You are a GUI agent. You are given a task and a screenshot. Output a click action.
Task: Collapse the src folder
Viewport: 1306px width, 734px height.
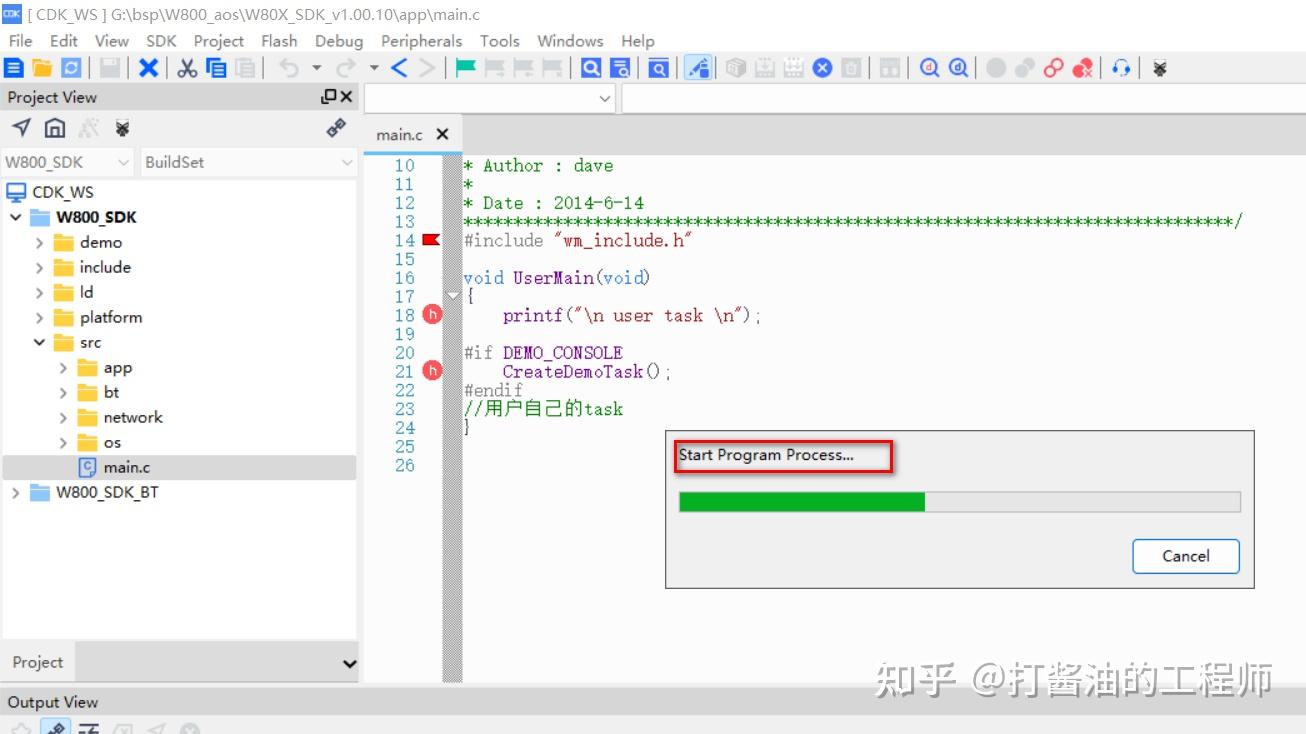(x=39, y=342)
